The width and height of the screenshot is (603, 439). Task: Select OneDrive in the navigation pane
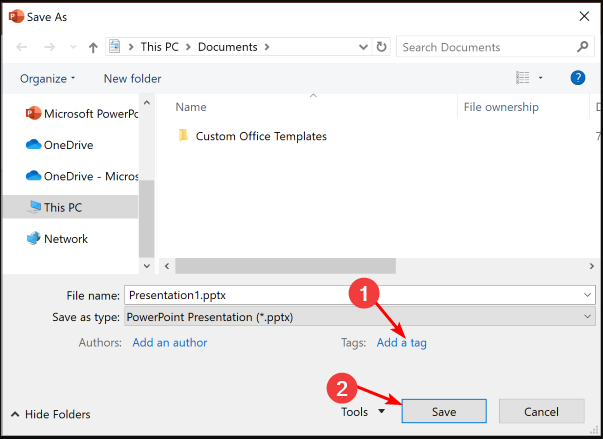click(68, 145)
